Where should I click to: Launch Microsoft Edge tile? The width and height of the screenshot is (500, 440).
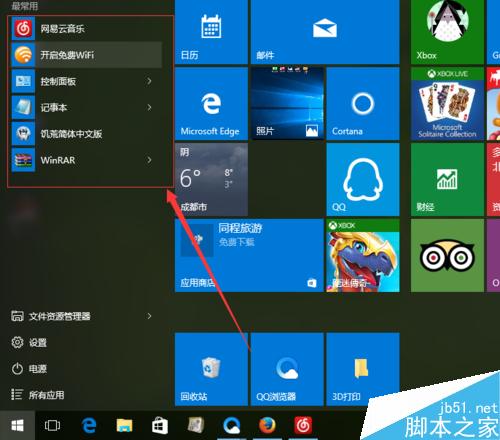pos(211,104)
